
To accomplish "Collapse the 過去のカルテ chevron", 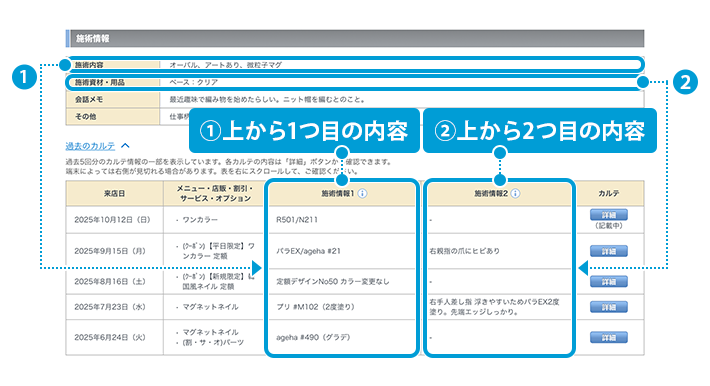I will [x=125, y=145].
